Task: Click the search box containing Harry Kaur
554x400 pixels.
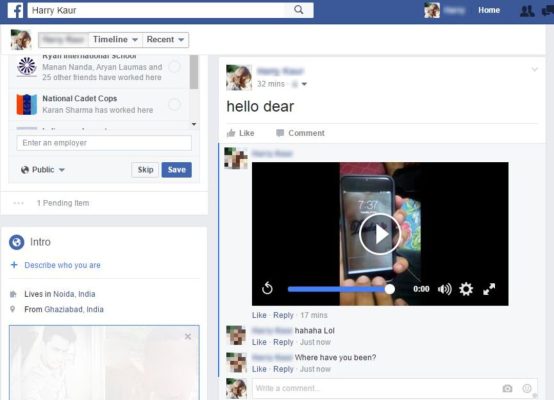Action: pyautogui.click(x=170, y=10)
